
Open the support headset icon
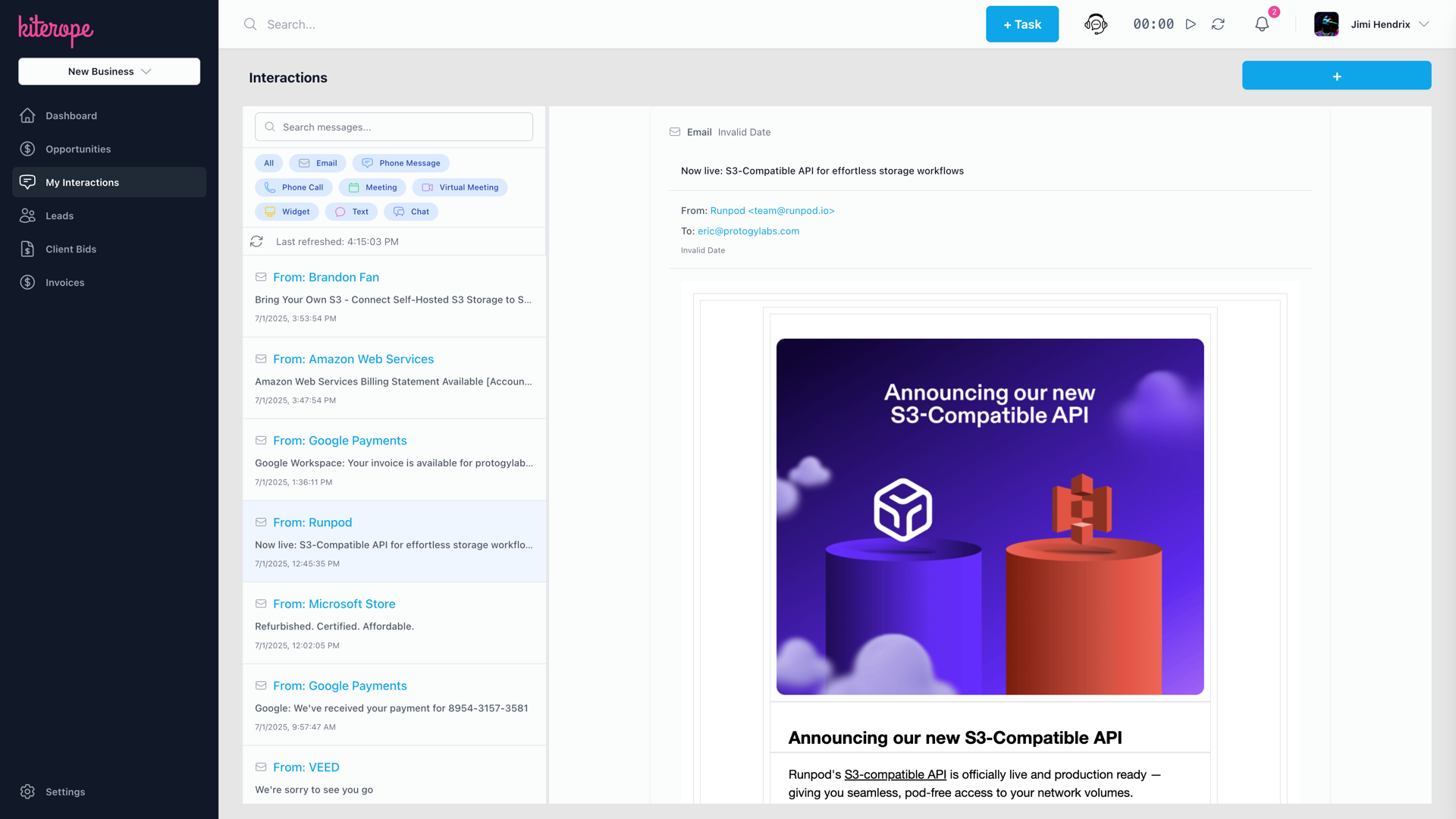pos(1095,24)
